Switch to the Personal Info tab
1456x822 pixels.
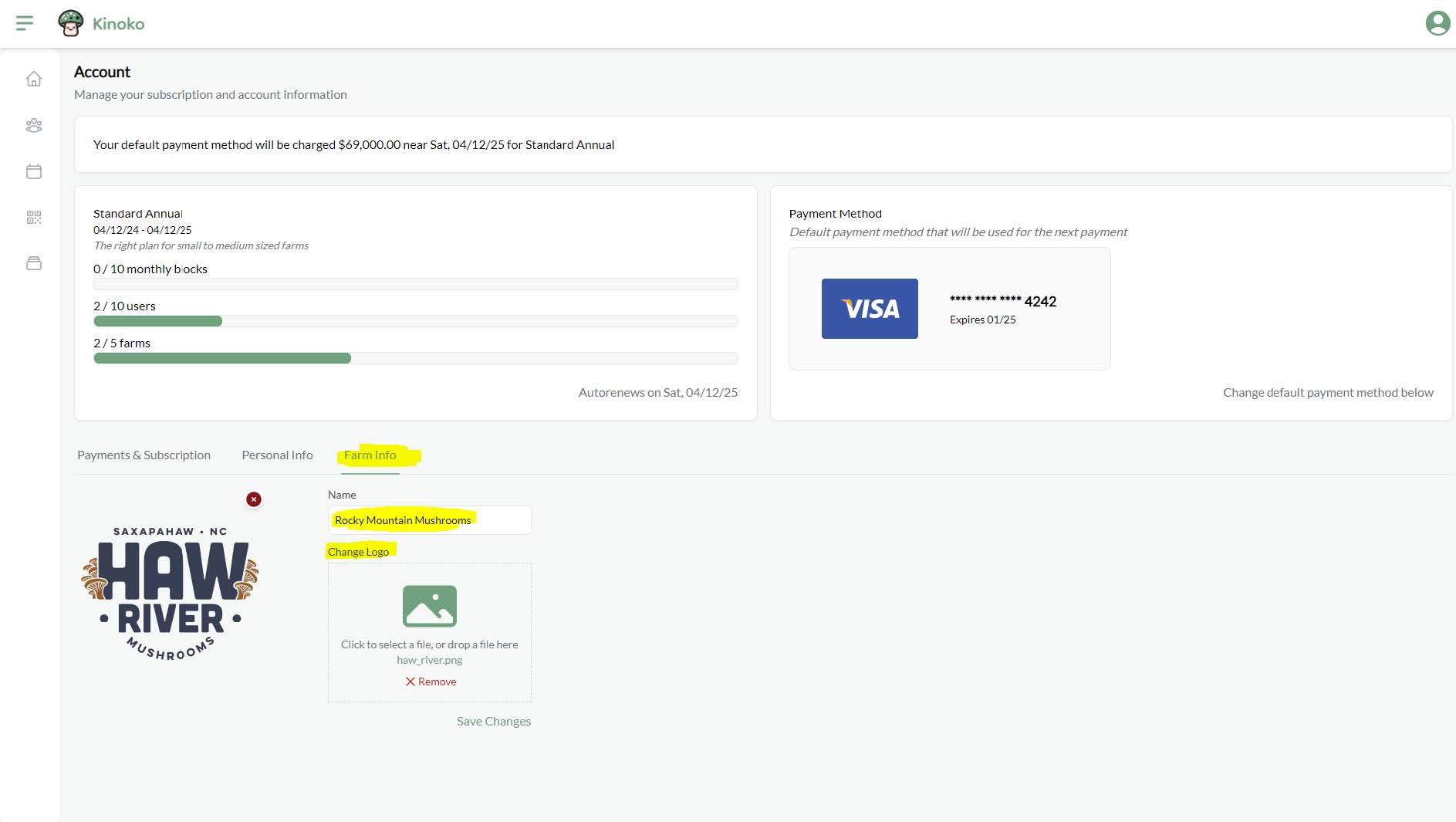tap(276, 455)
